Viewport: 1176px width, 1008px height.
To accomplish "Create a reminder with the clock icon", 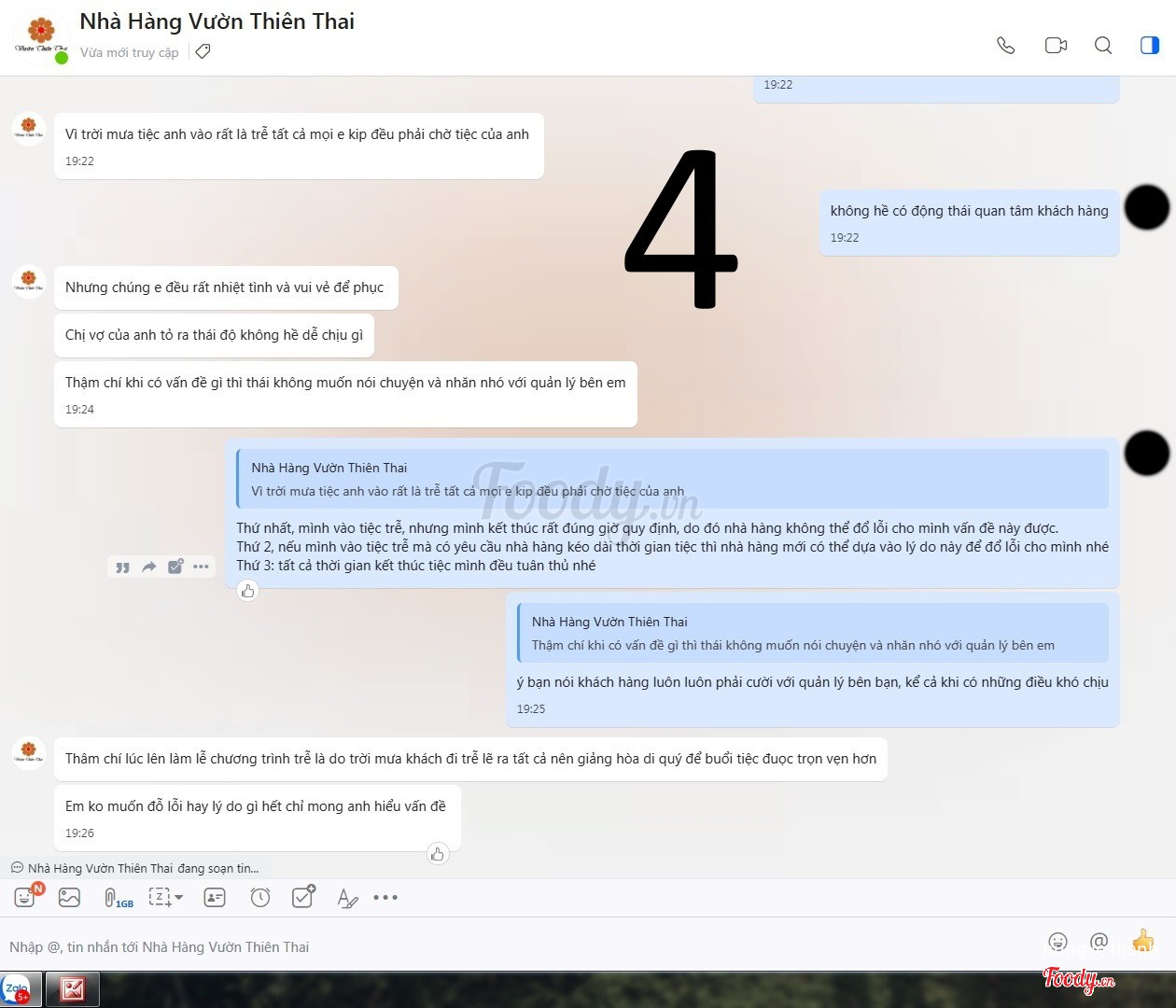I will 260,897.
